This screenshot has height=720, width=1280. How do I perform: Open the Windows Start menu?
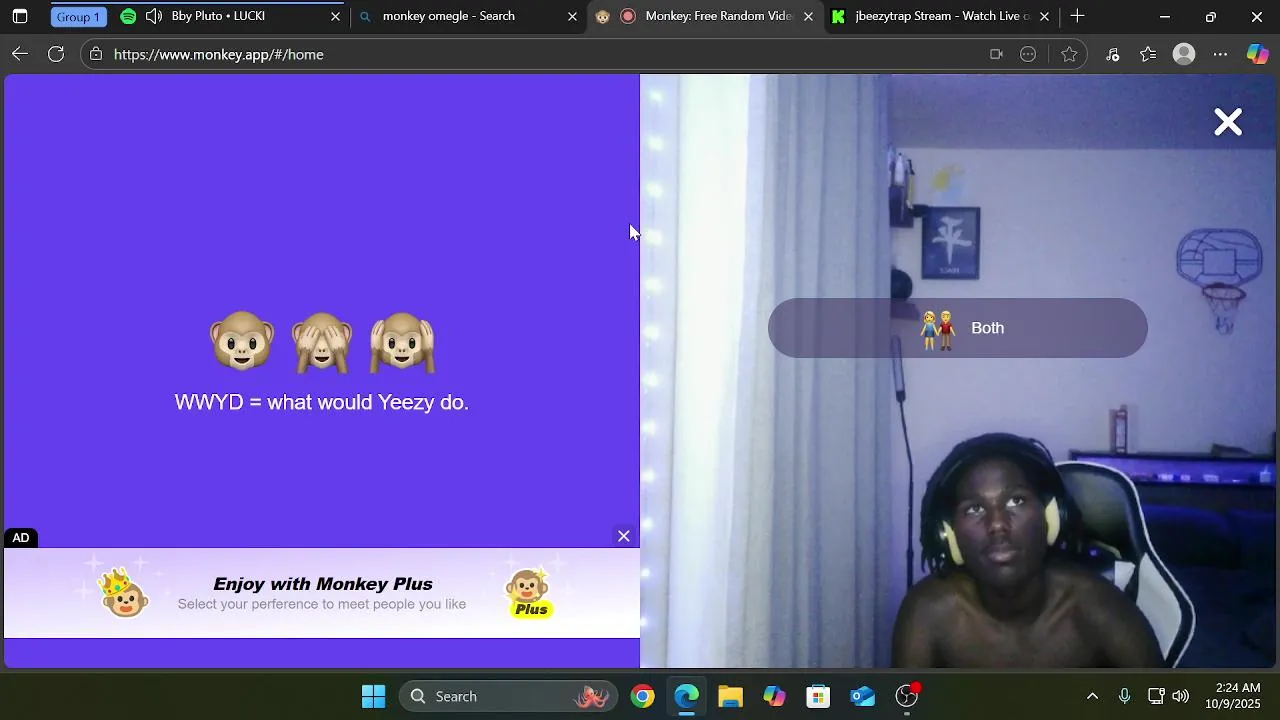pyautogui.click(x=373, y=697)
